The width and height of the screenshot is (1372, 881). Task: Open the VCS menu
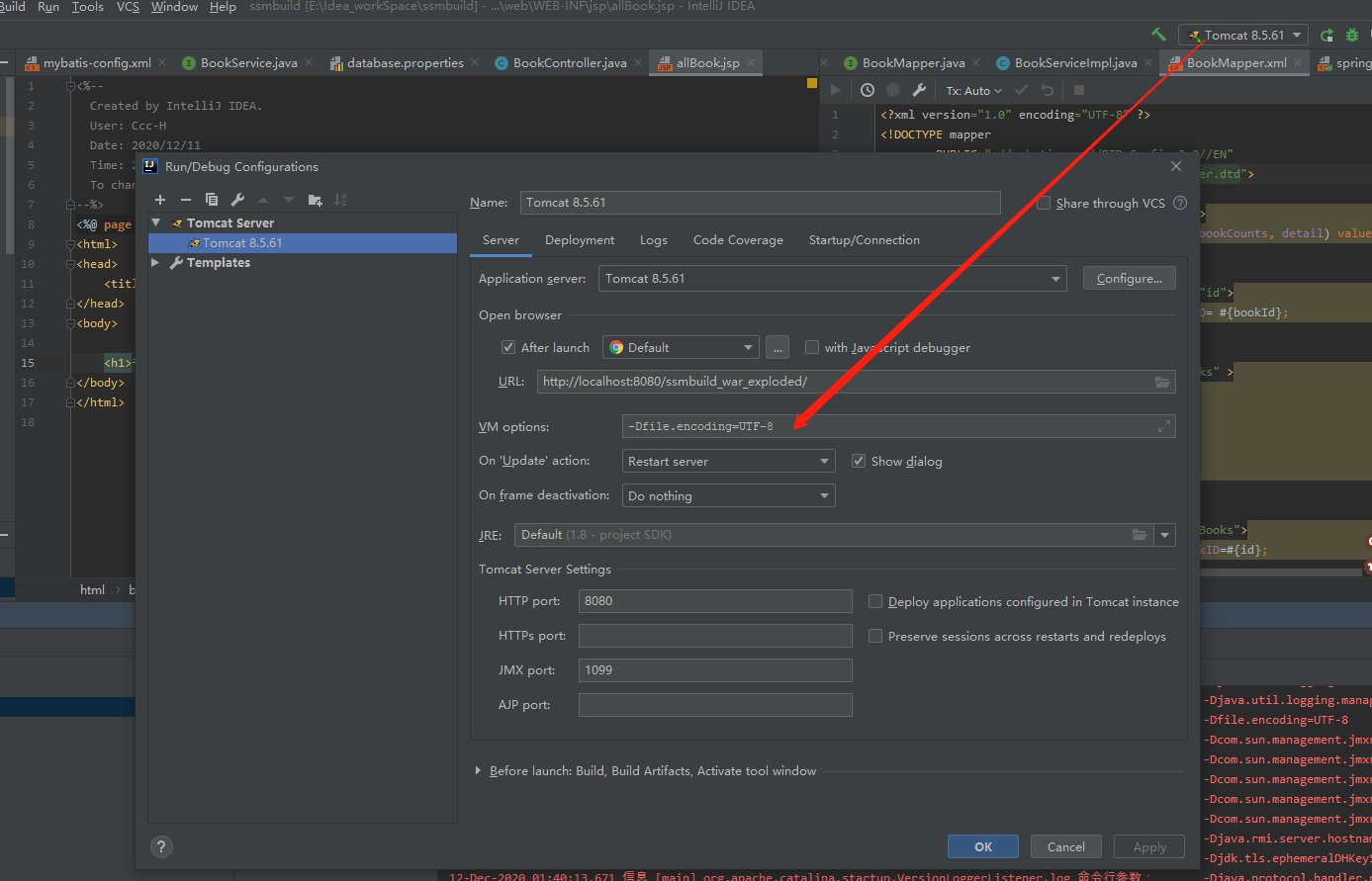click(128, 7)
